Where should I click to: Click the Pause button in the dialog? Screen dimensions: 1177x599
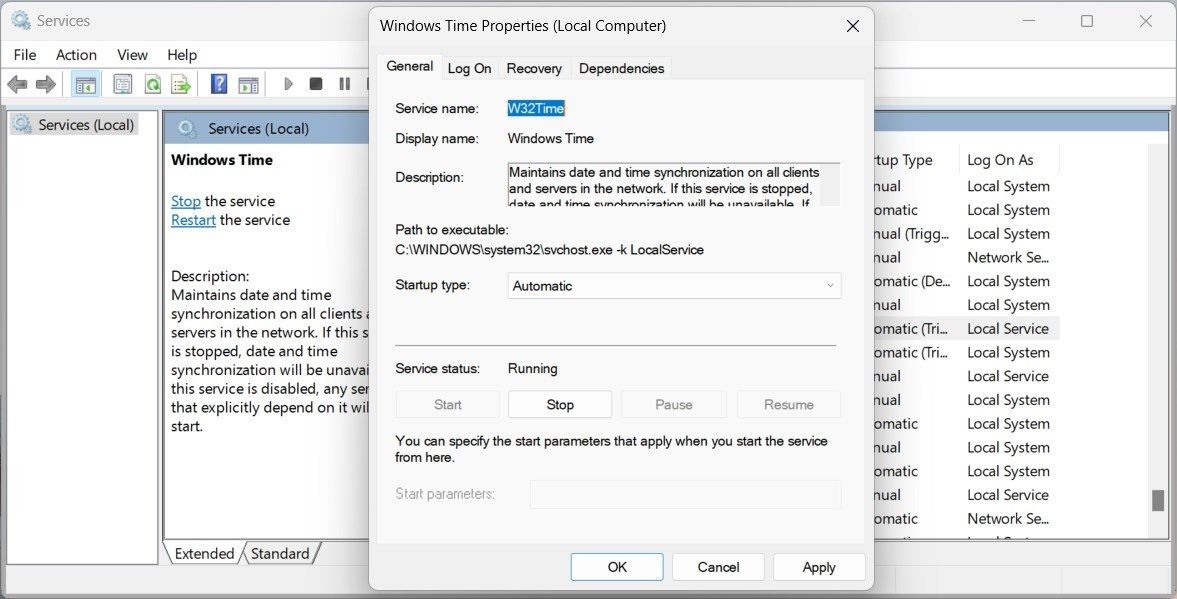[673, 405]
